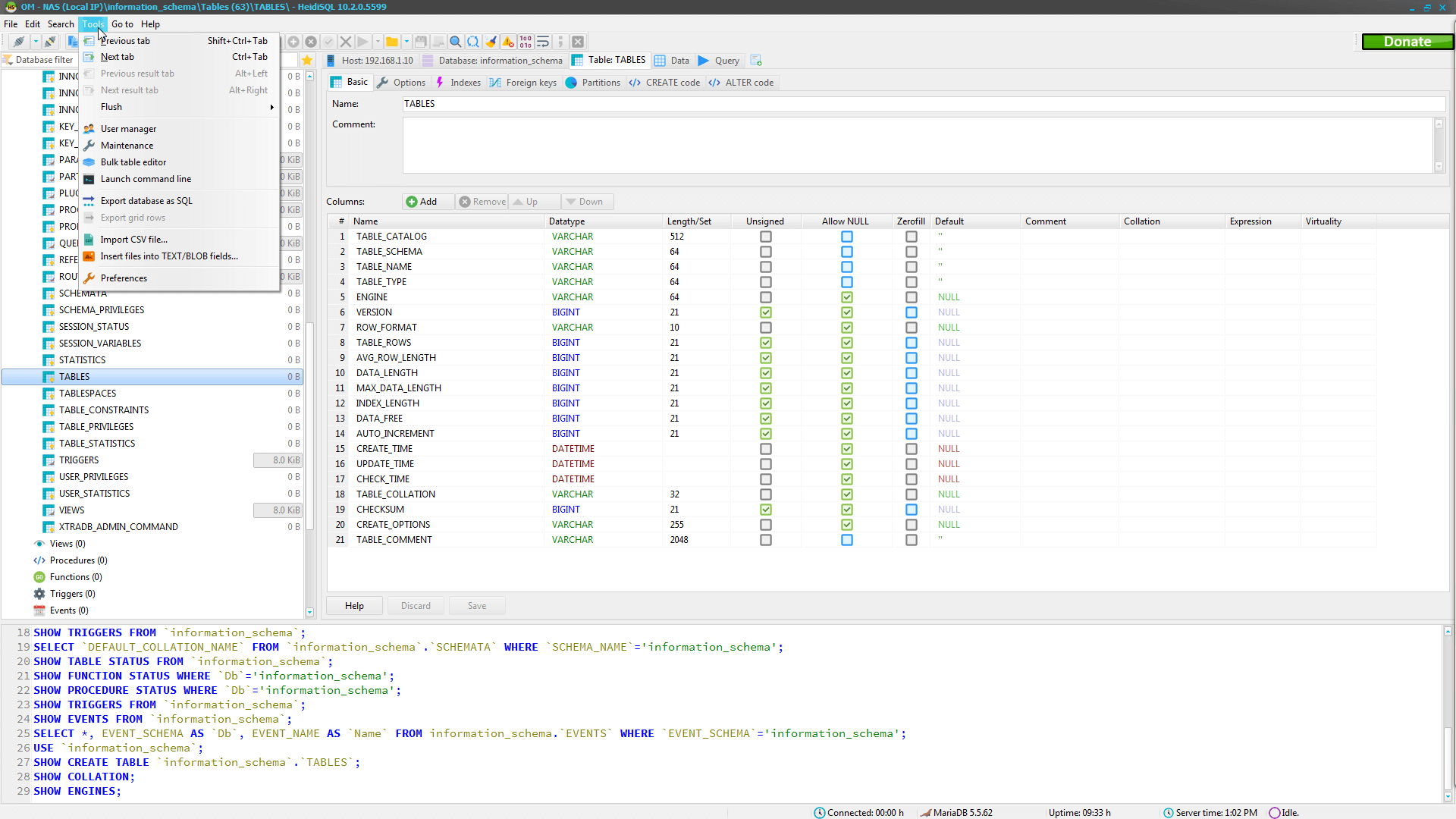Choose Preferences from Tools menu
1456x819 pixels.
[x=124, y=278]
